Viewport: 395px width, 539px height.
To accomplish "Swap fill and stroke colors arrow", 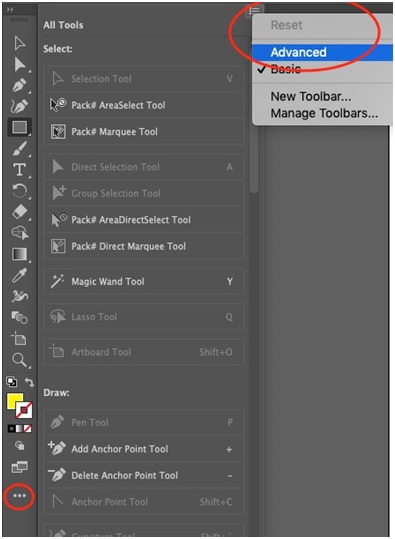I will click(30, 382).
